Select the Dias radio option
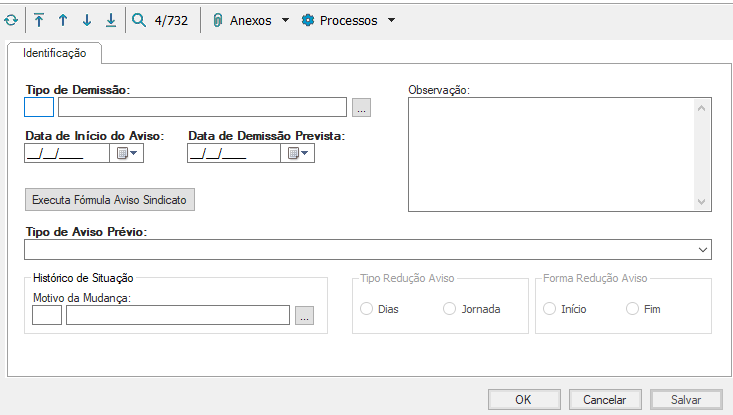The height and width of the screenshot is (415, 733). point(366,309)
